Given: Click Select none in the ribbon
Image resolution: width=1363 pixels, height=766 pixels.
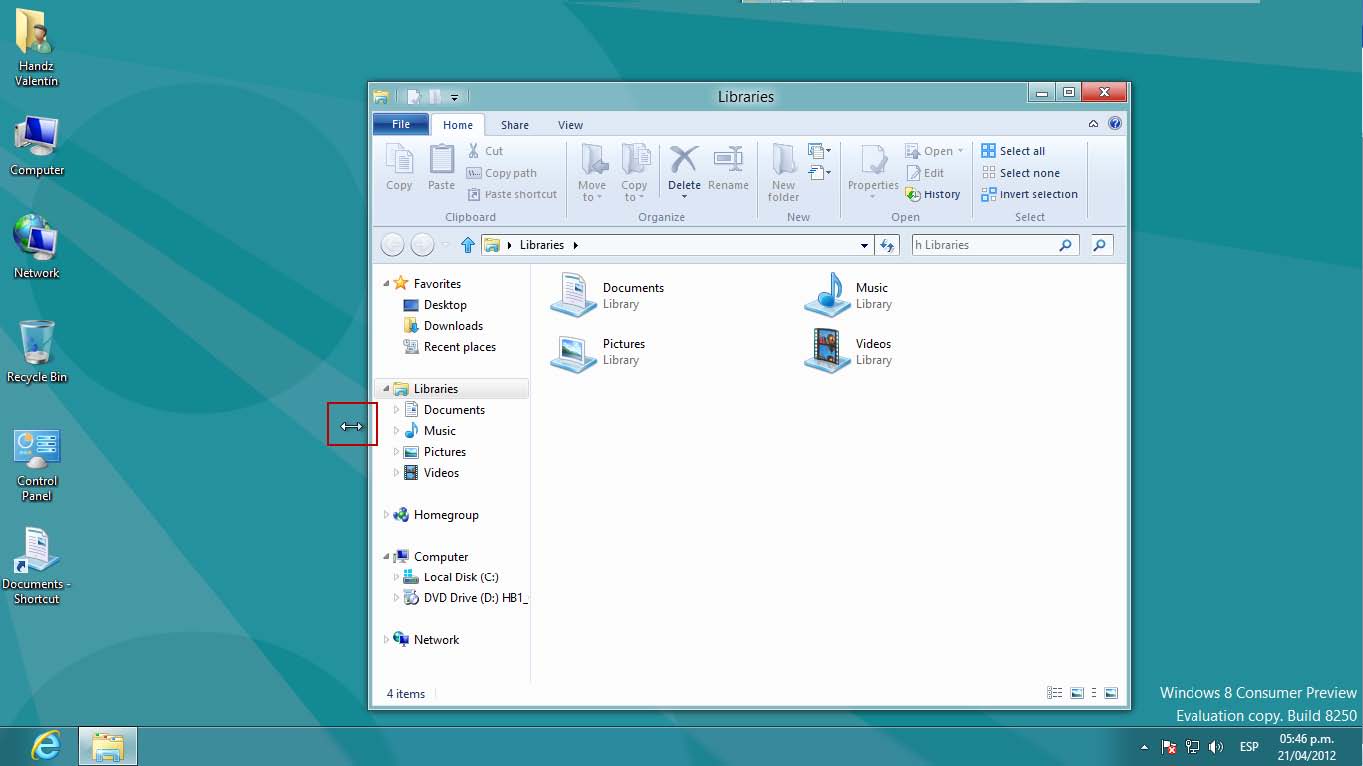Looking at the screenshot, I should tap(1021, 173).
